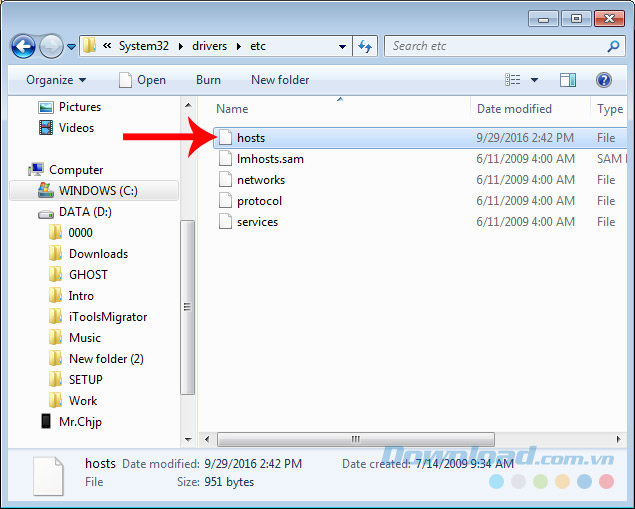Image resolution: width=635 pixels, height=509 pixels.
Task: Open the Work folder
Action: pyautogui.click(x=73, y=401)
